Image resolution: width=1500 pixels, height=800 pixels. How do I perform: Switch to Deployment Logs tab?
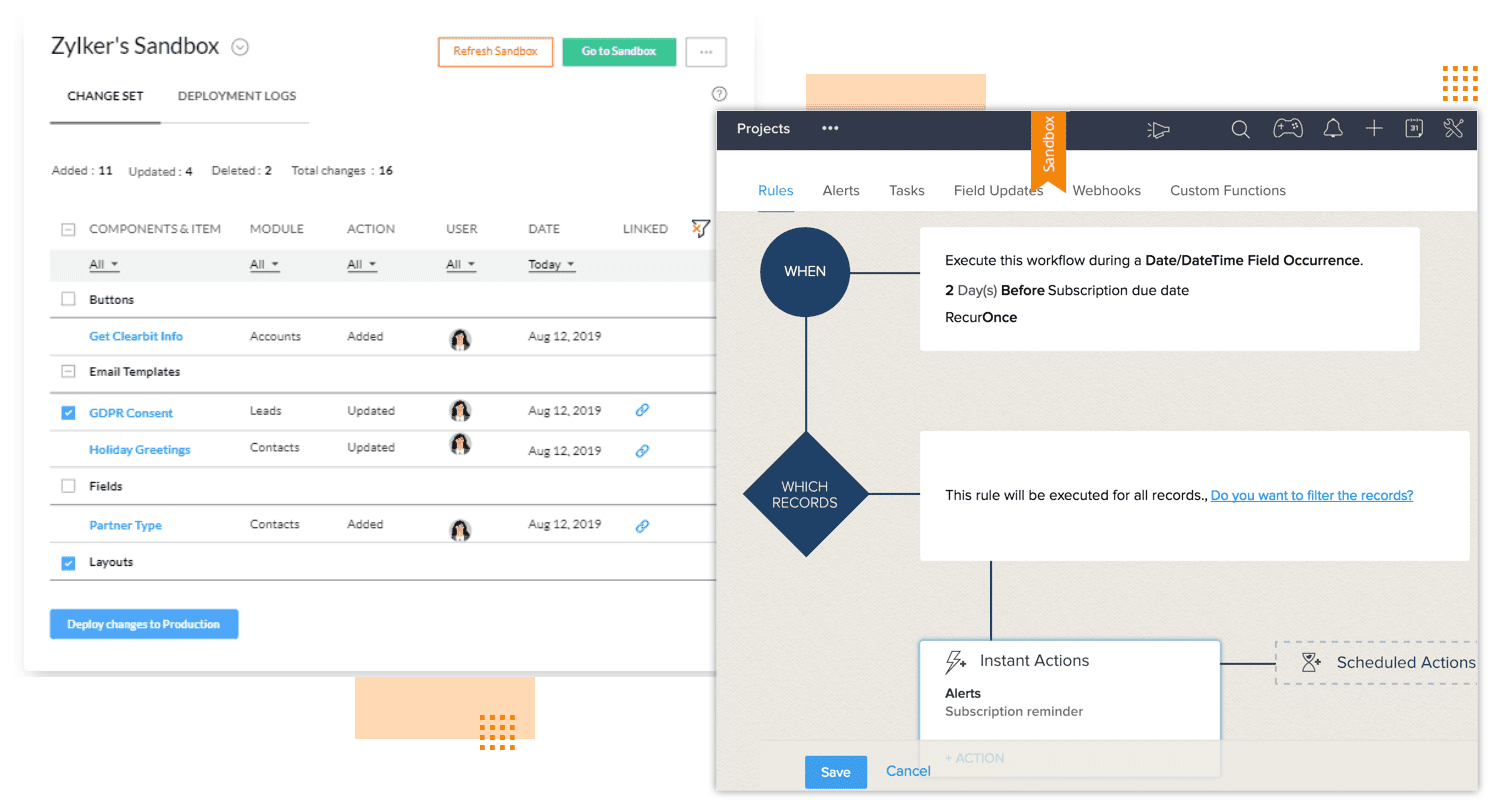tap(237, 96)
